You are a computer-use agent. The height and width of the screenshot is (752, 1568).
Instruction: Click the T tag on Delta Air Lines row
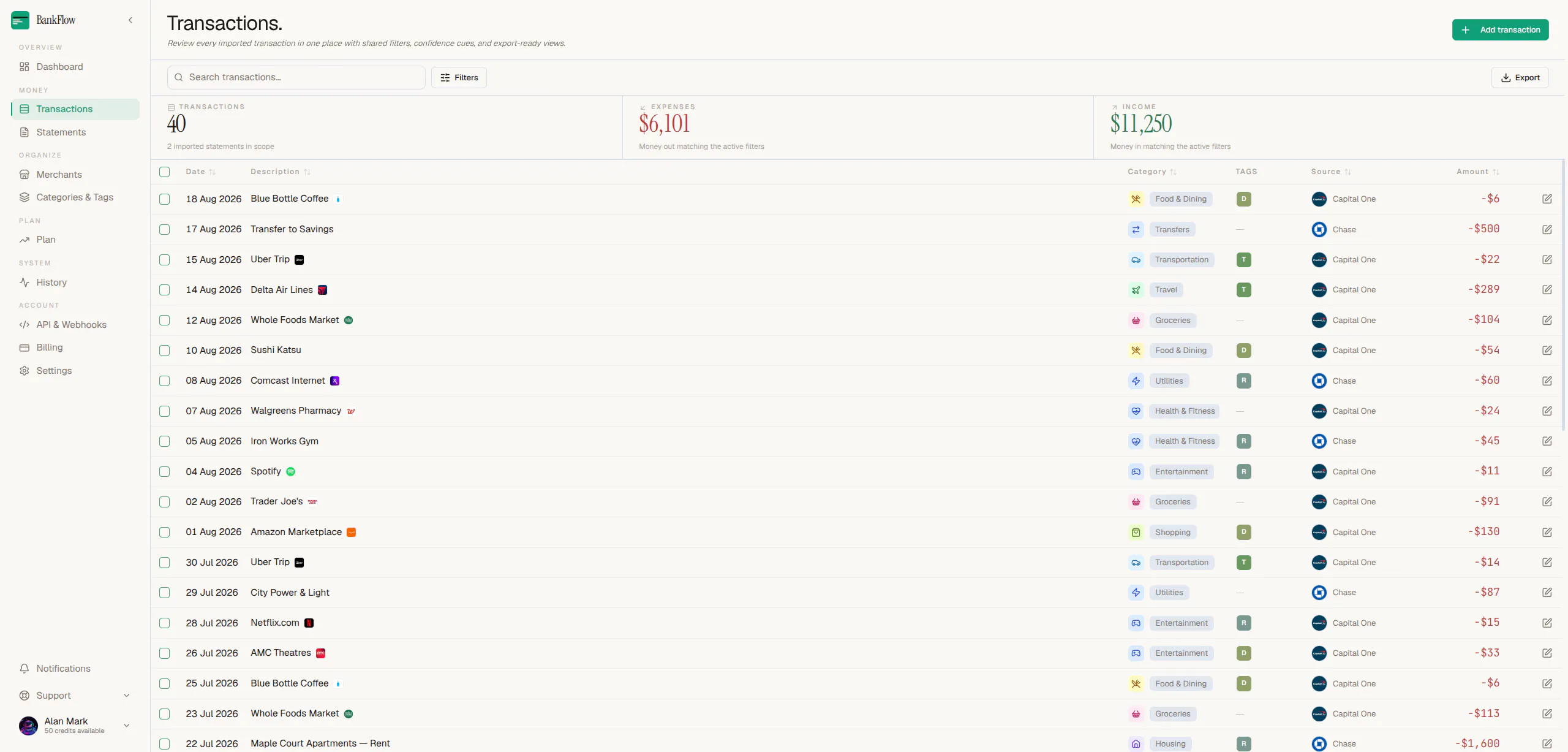[x=1243, y=290]
